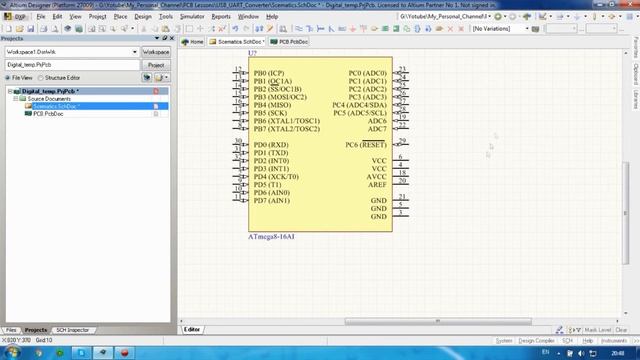Open the Place menu
Image resolution: width=640 pixels, height=360 pixels.
coord(120,17)
